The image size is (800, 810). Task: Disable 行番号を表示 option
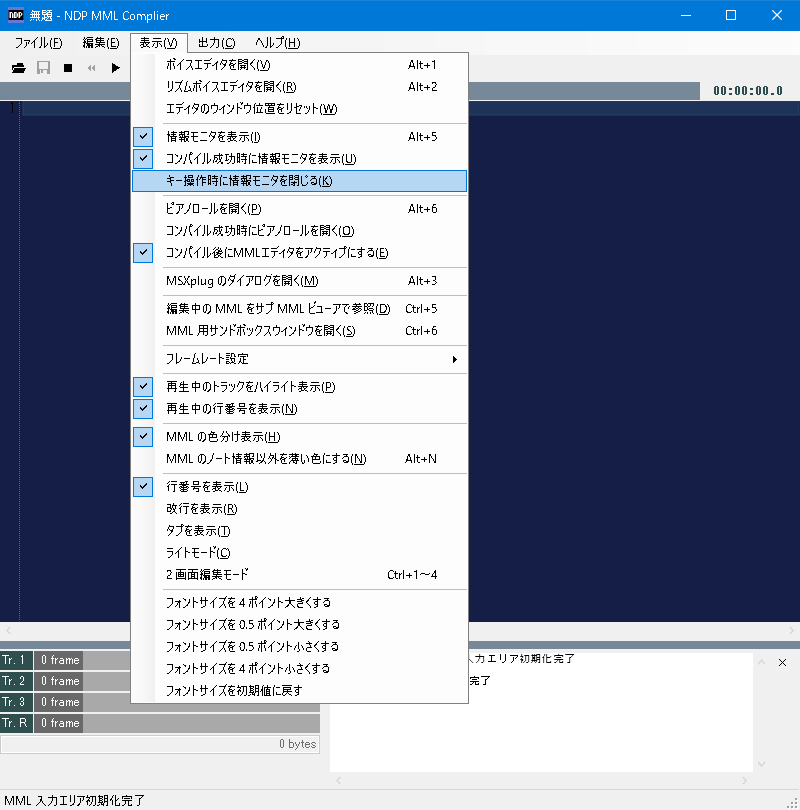[x=206, y=487]
